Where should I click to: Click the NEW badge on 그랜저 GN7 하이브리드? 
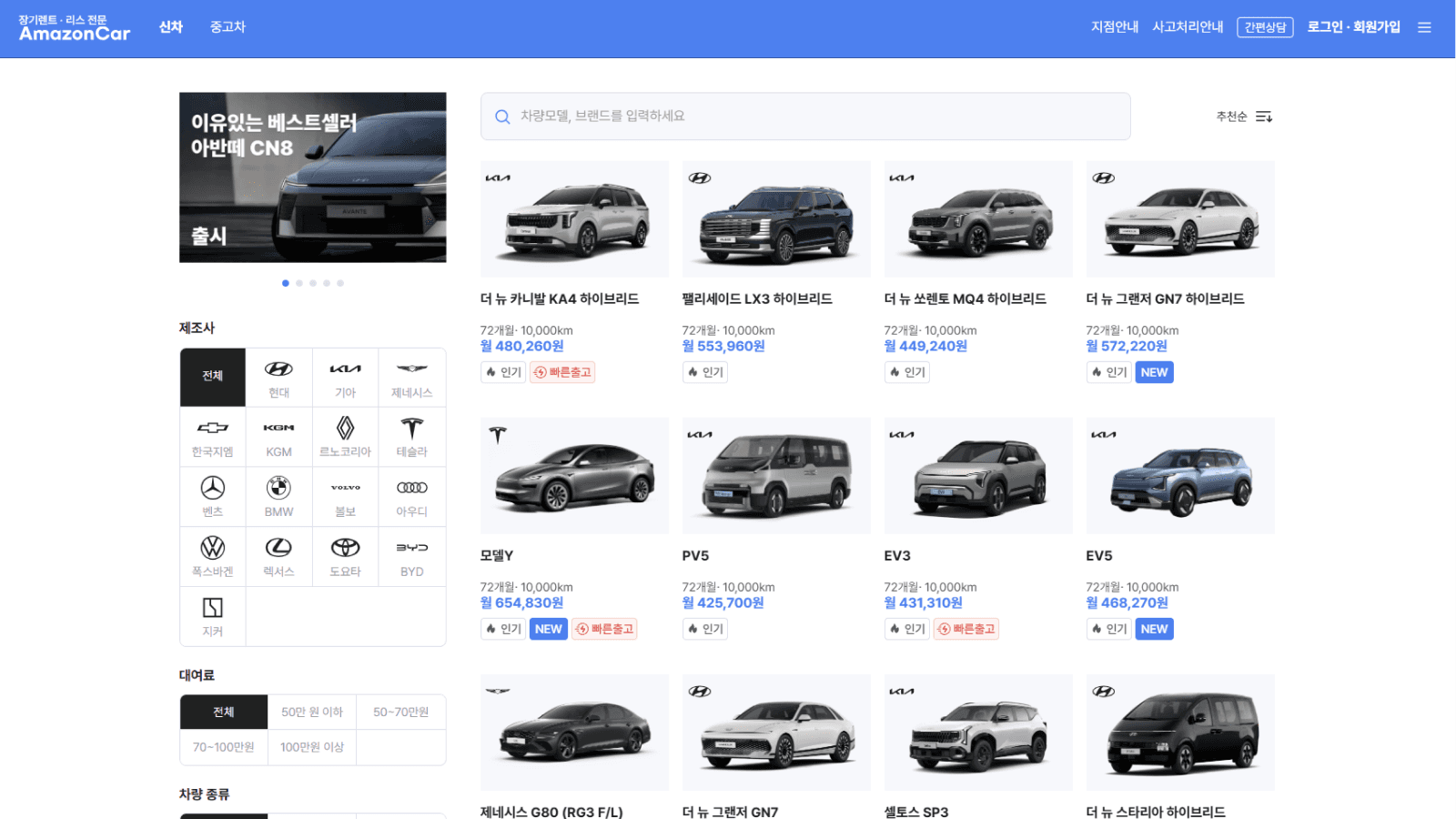coord(1154,372)
